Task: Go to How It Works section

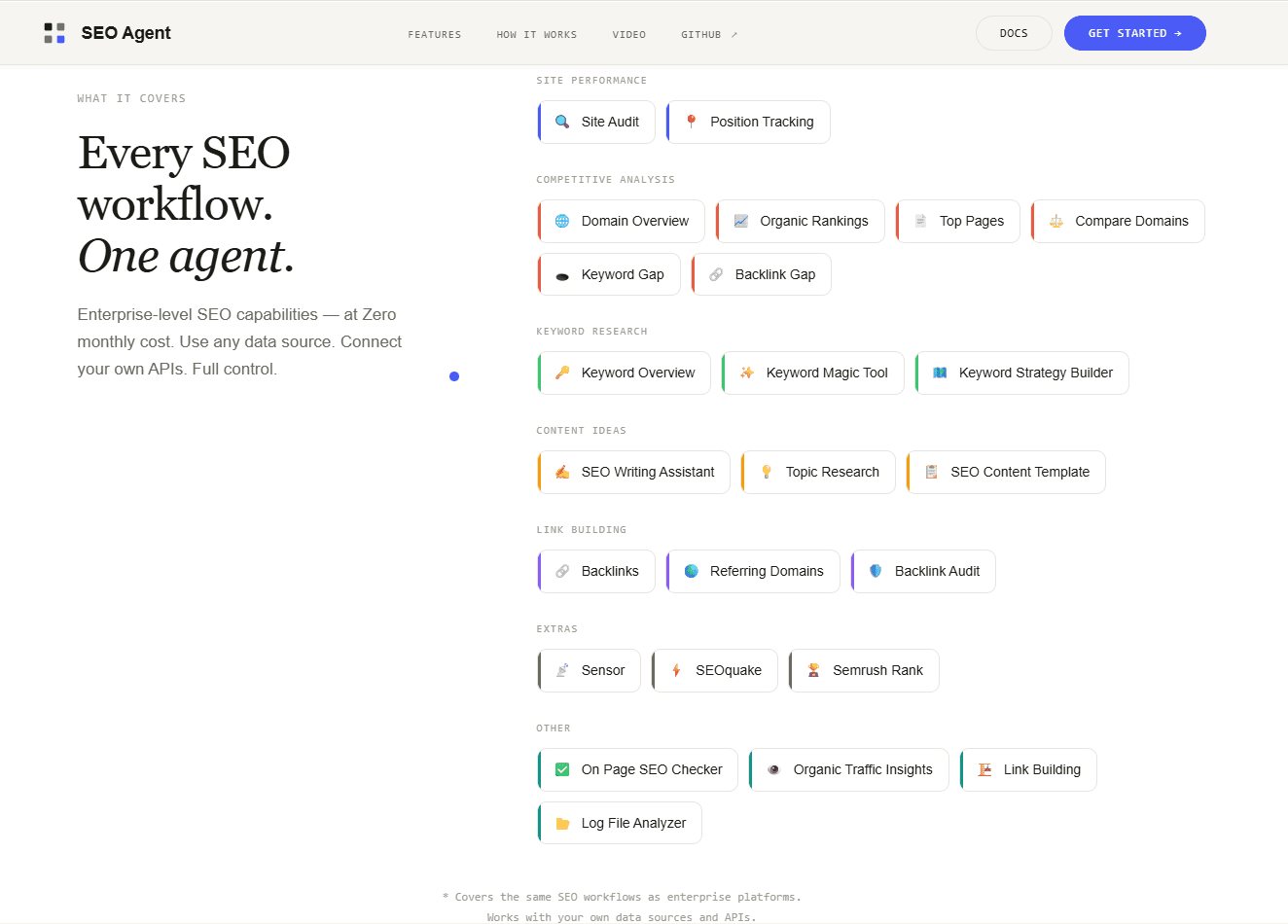Action: (537, 34)
